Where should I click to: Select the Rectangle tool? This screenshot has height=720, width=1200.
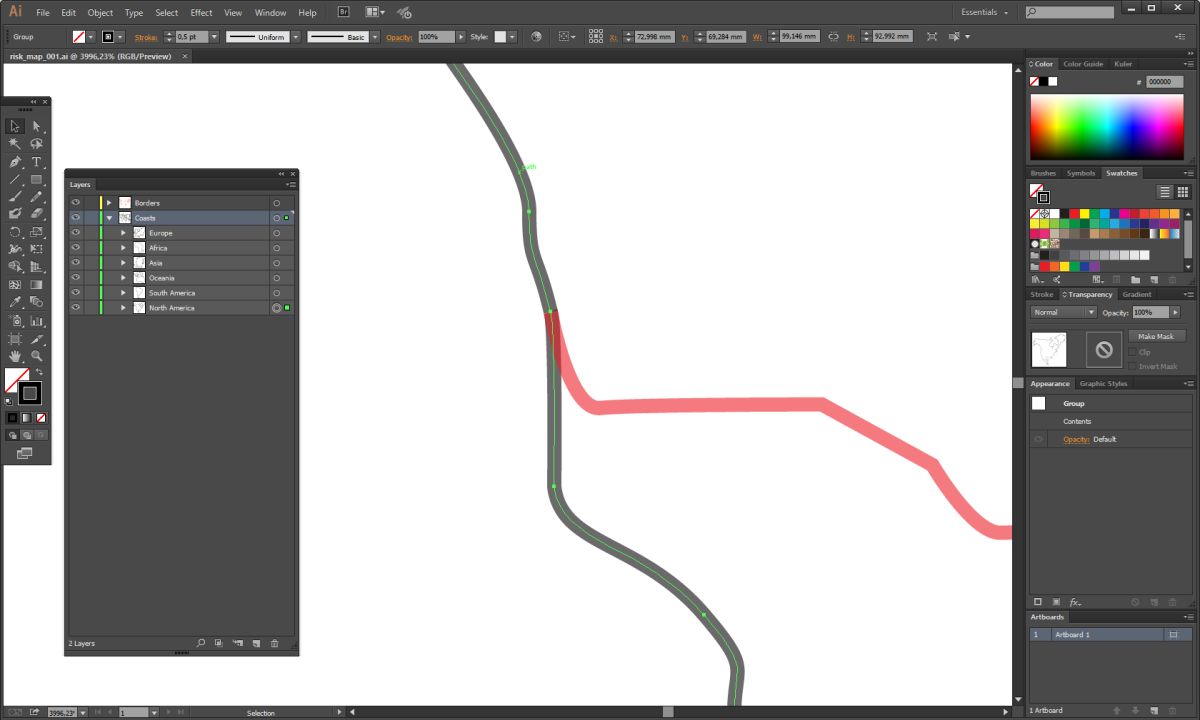(x=37, y=180)
